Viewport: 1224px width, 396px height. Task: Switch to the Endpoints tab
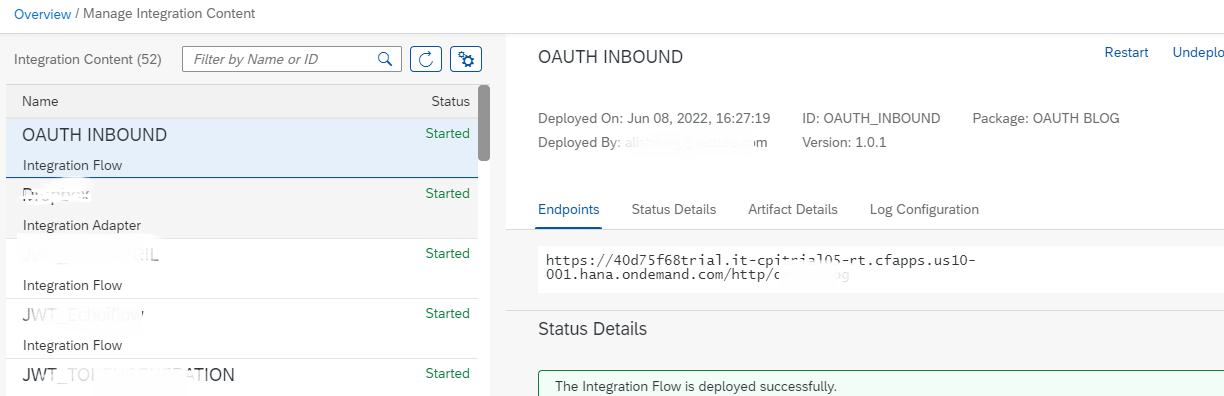(569, 209)
